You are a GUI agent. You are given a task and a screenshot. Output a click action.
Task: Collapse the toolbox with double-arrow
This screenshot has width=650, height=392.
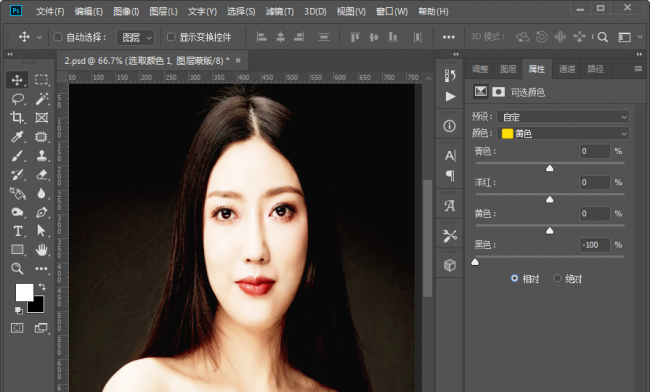10,54
